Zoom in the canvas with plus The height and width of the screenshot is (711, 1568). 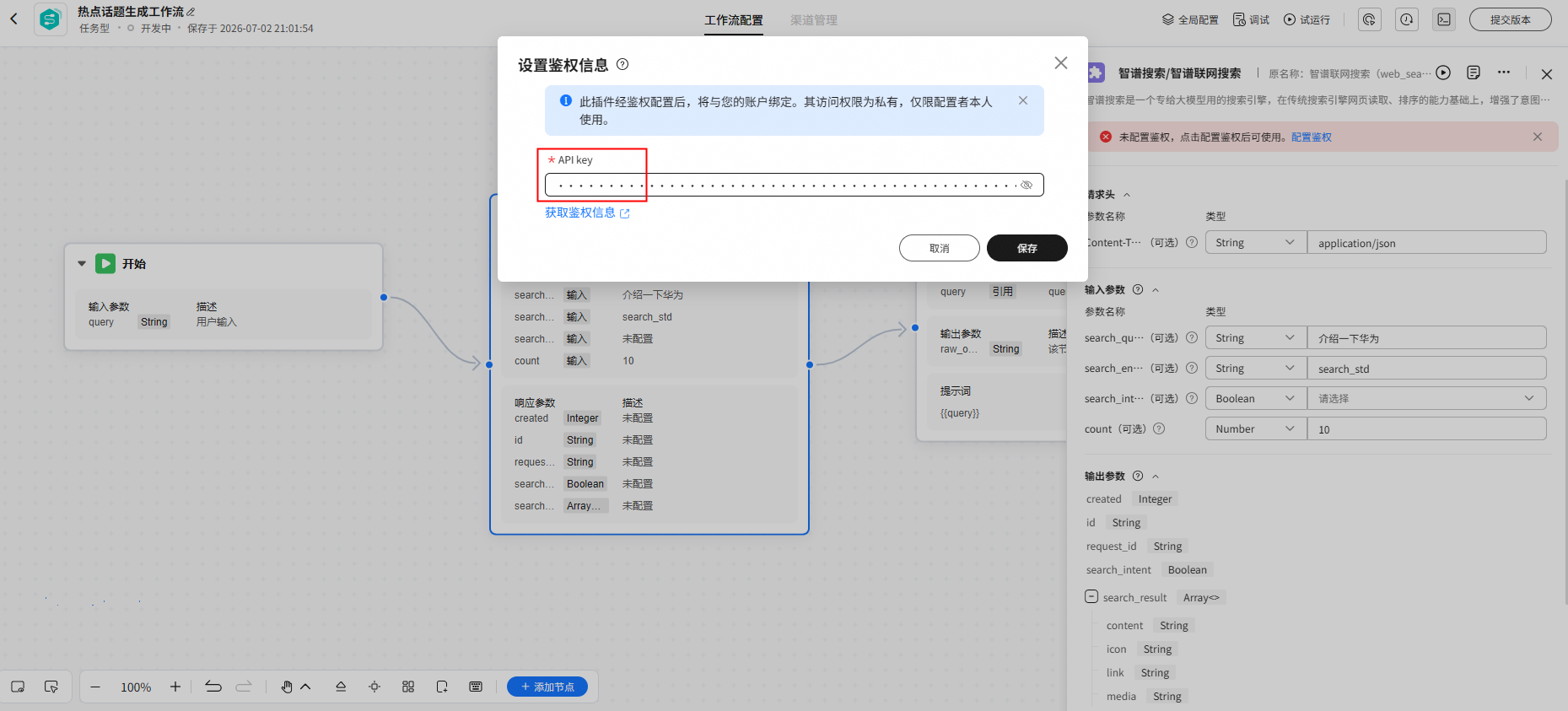[175, 687]
